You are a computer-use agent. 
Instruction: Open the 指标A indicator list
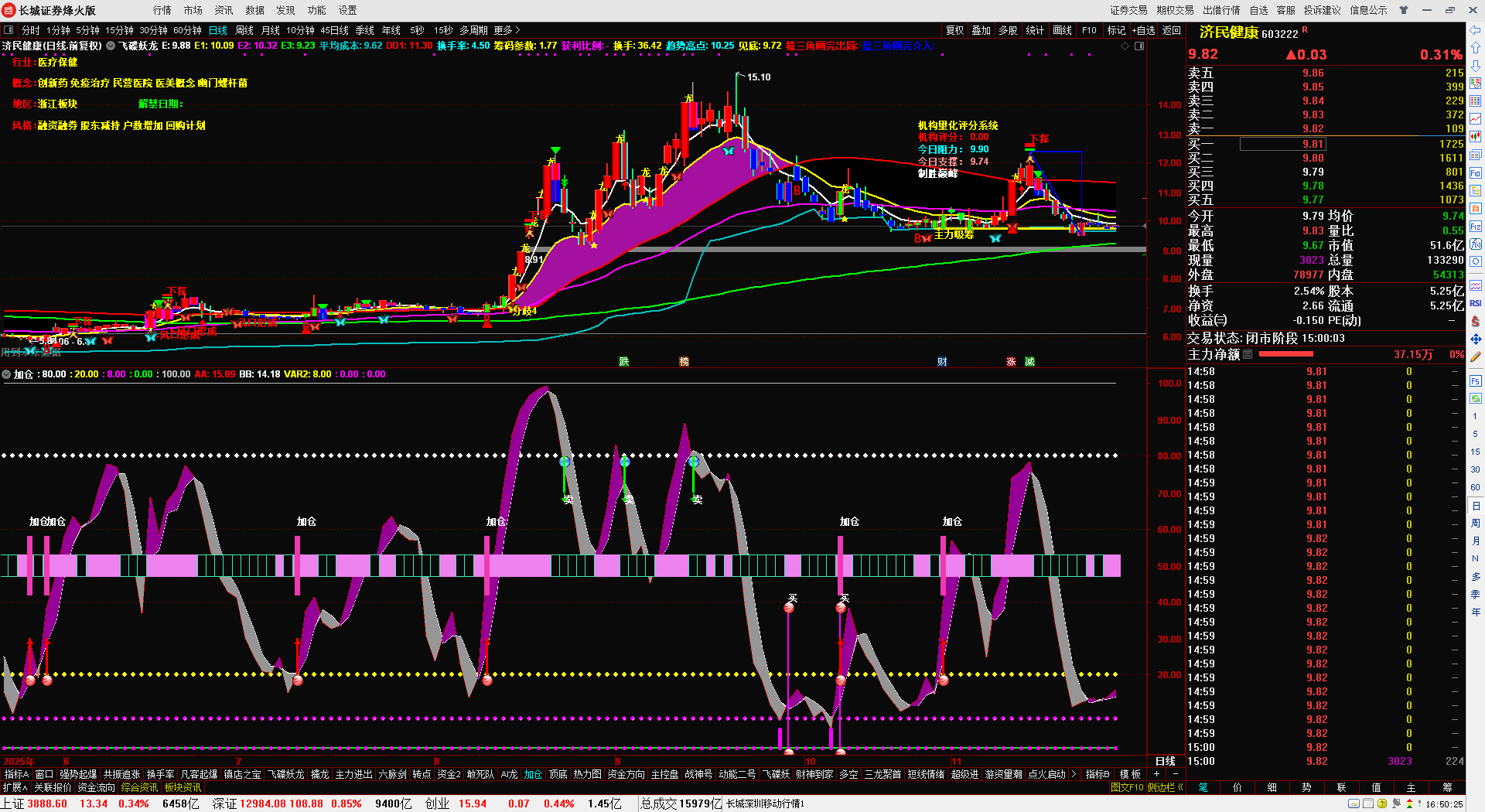[16, 774]
